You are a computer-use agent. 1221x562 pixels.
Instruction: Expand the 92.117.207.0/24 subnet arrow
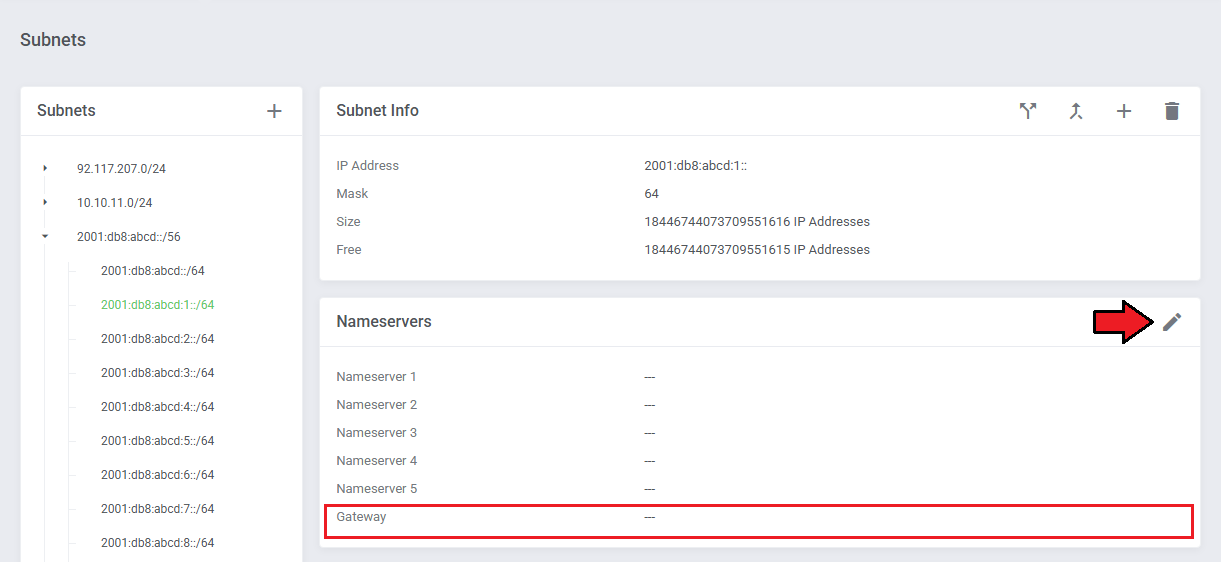pyautogui.click(x=45, y=168)
